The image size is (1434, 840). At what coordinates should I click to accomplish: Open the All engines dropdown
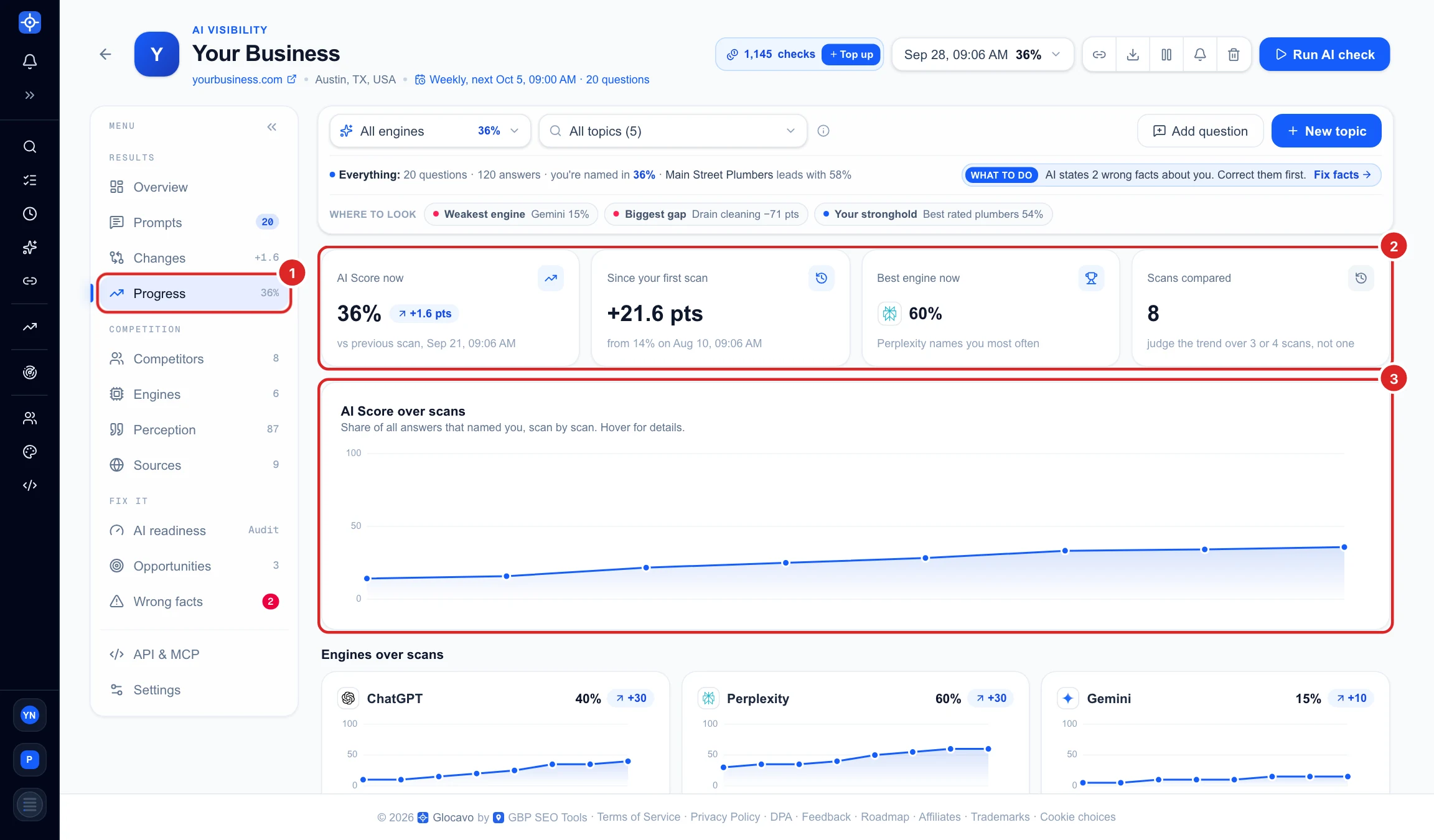[430, 131]
